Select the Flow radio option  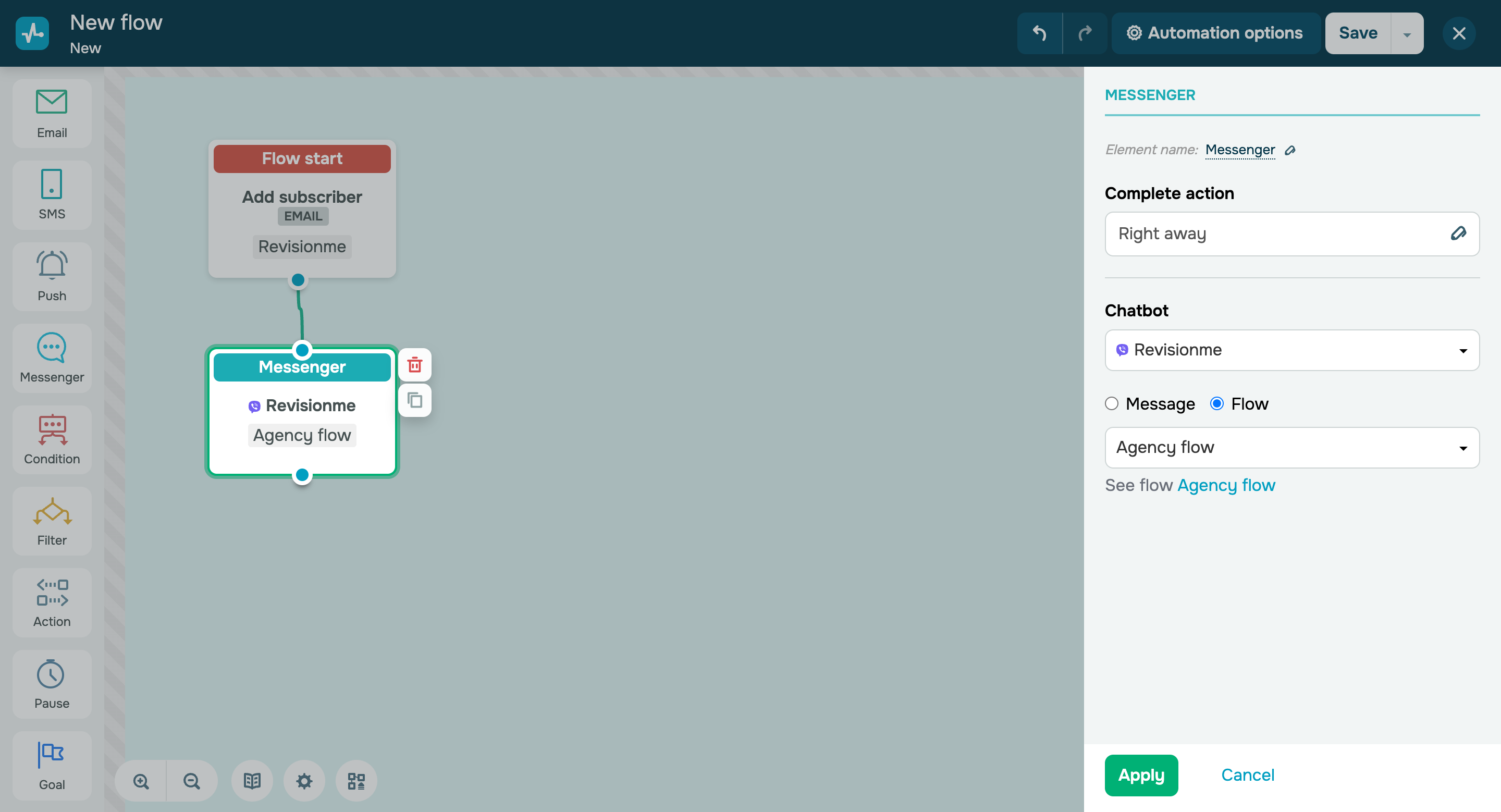pos(1216,404)
